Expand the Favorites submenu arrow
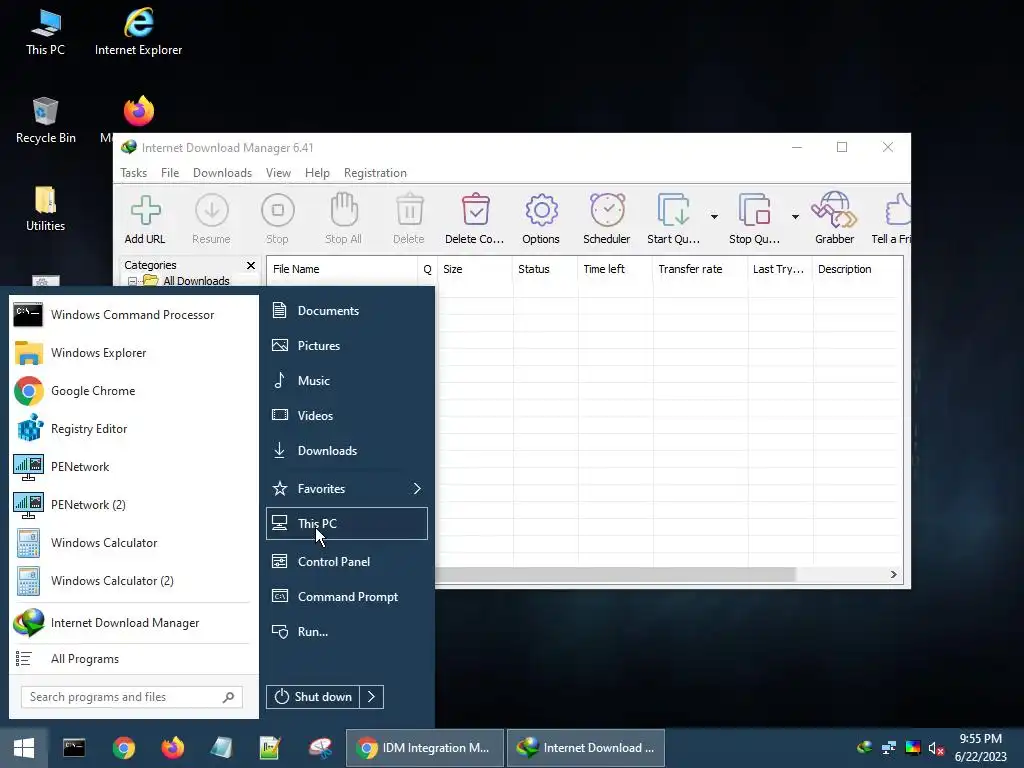Image resolution: width=1024 pixels, height=768 pixels. pyautogui.click(x=417, y=488)
